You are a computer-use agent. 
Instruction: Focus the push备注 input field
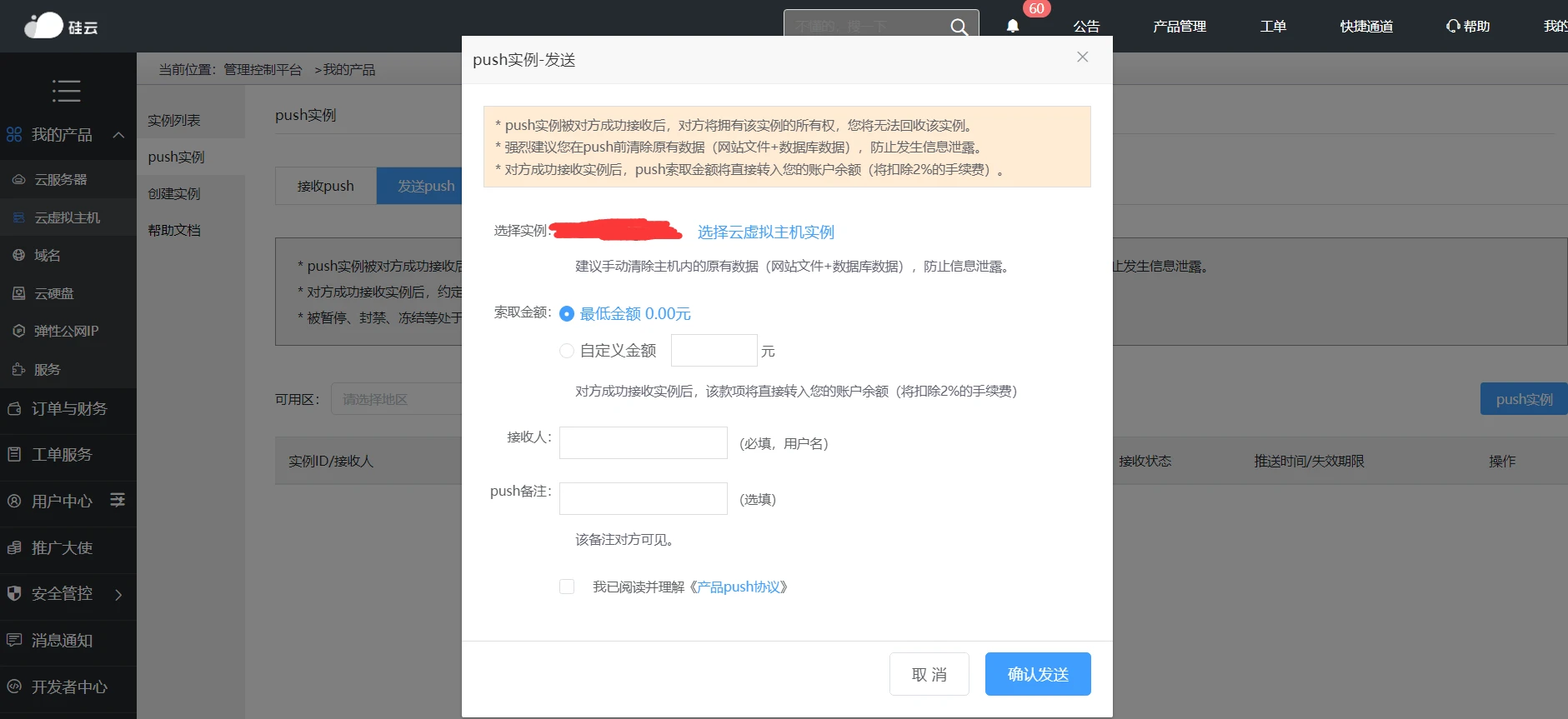(644, 498)
